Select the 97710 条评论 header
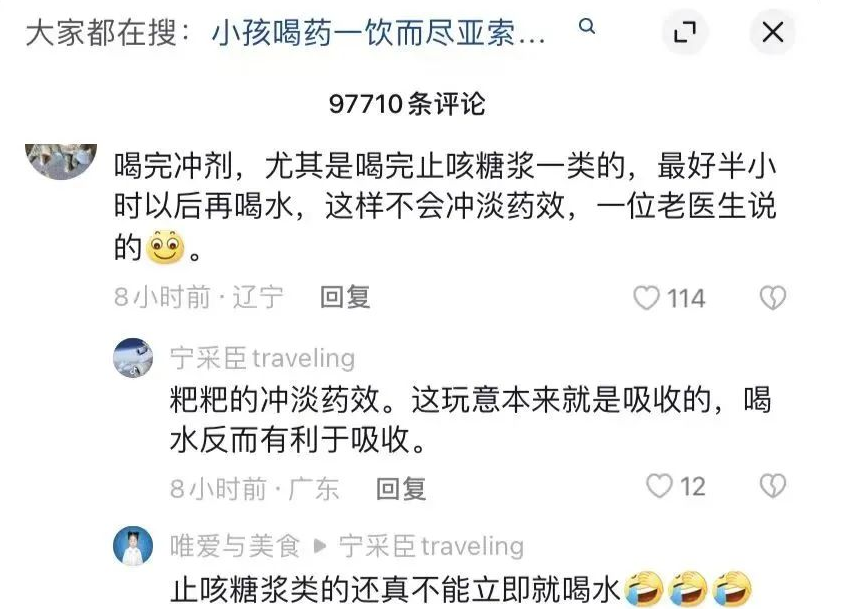The height and width of the screenshot is (609, 863). [x=407, y=103]
